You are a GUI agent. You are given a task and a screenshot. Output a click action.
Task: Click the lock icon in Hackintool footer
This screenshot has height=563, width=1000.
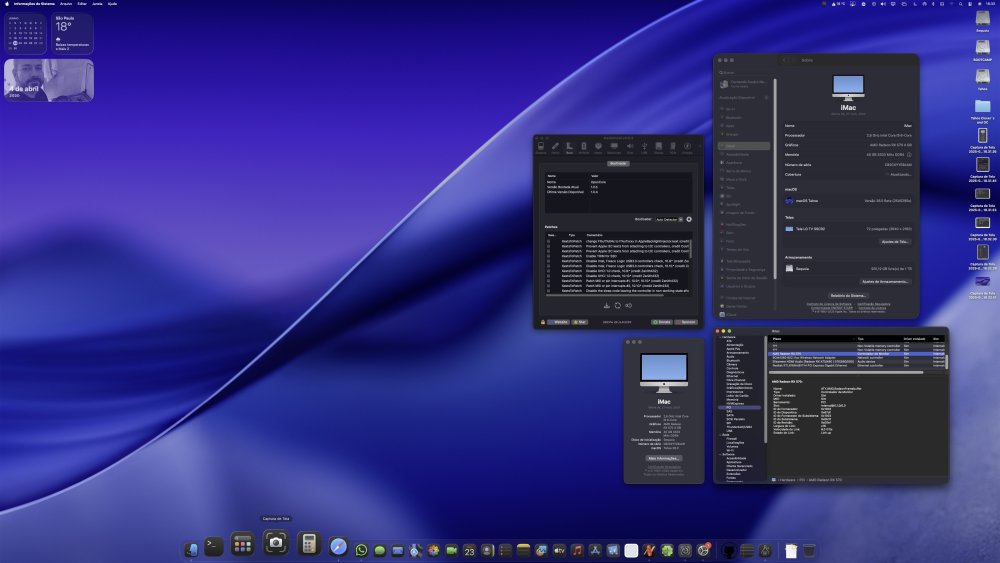[x=543, y=322]
